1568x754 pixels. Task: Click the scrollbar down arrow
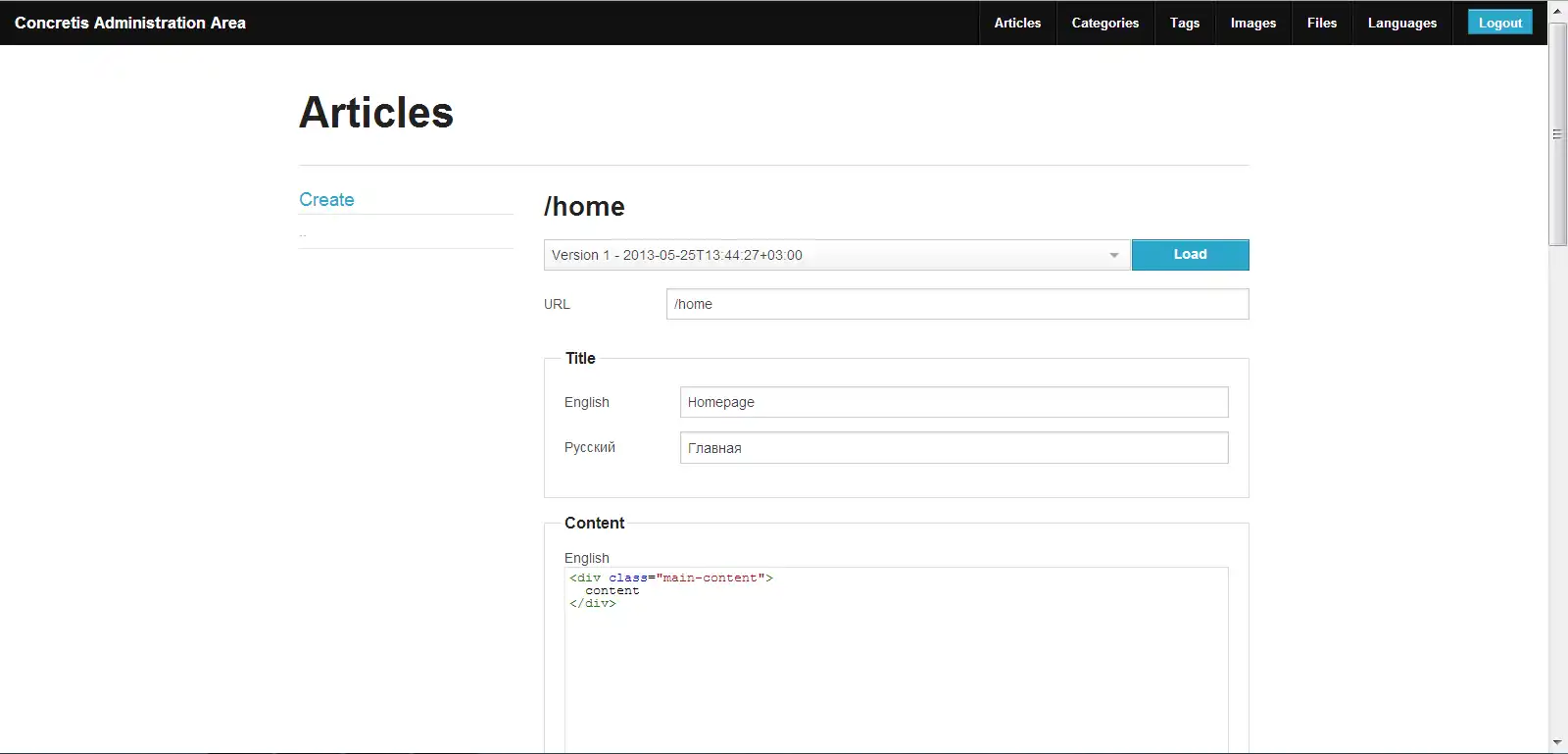coord(1557,743)
